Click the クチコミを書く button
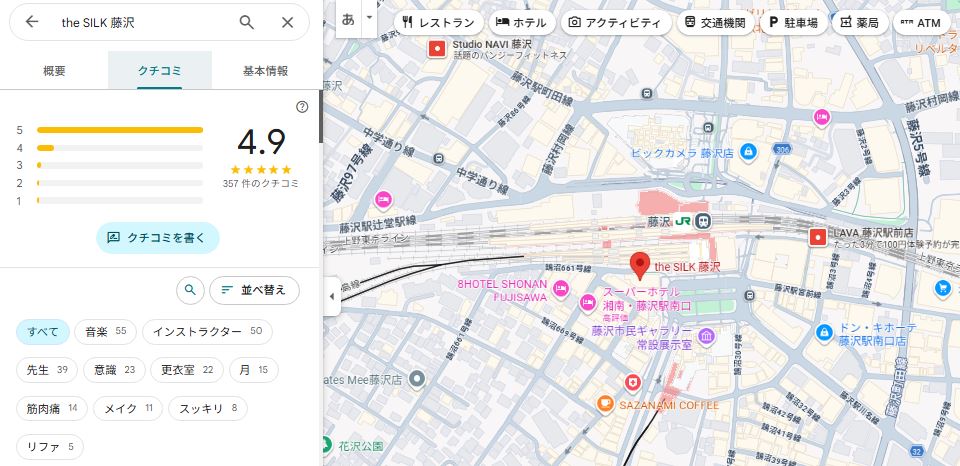This screenshot has width=960, height=466. 157,237
